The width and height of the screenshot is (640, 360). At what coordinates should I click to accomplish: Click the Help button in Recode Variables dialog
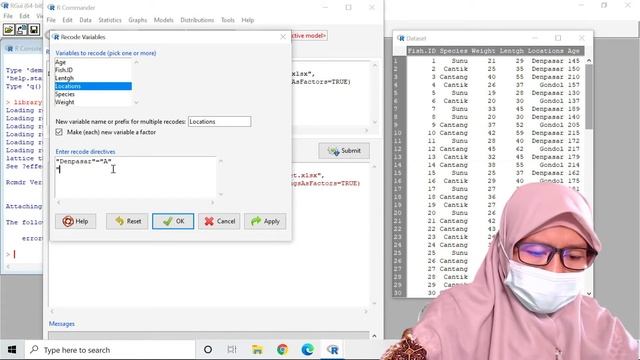tap(76, 221)
